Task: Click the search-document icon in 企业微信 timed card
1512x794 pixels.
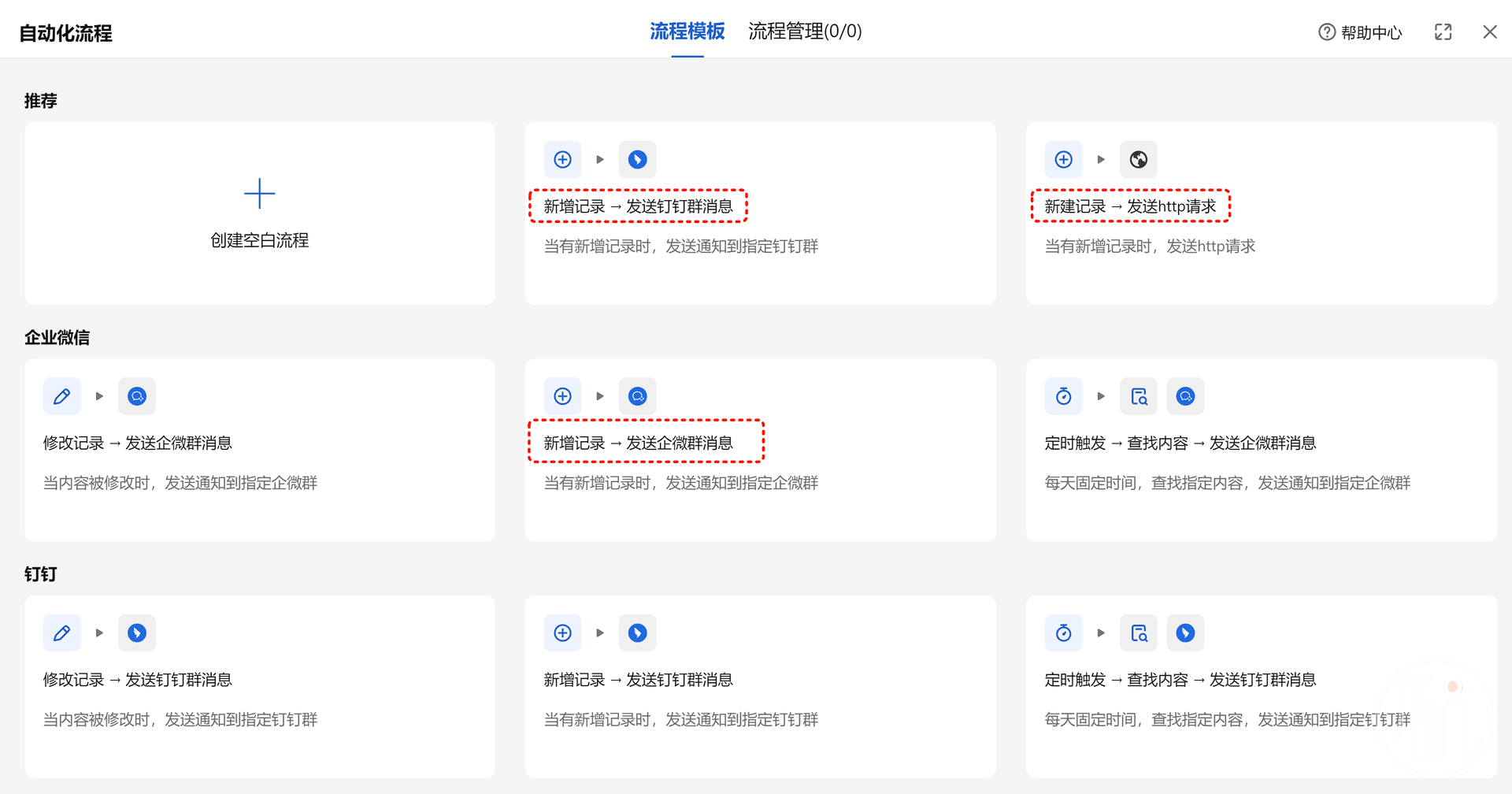Action: 1139,396
